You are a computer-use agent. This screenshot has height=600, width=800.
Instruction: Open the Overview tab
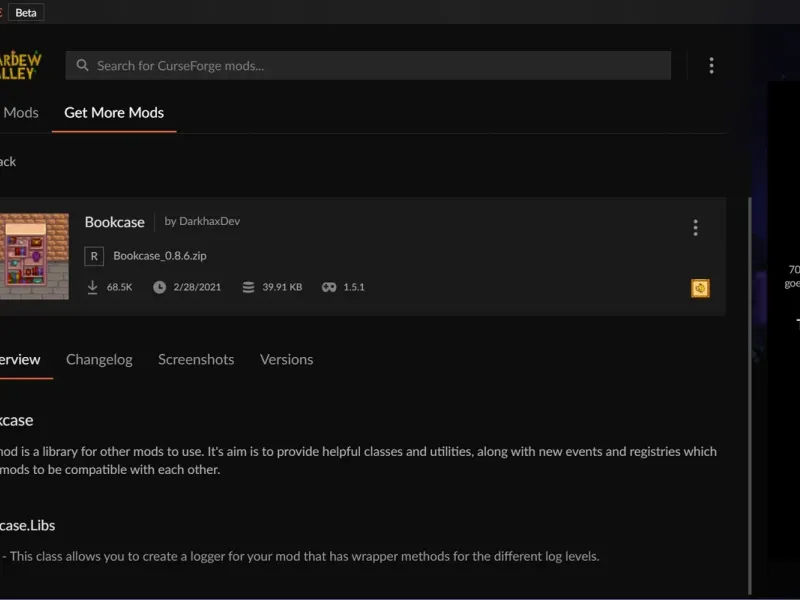[x=20, y=360]
